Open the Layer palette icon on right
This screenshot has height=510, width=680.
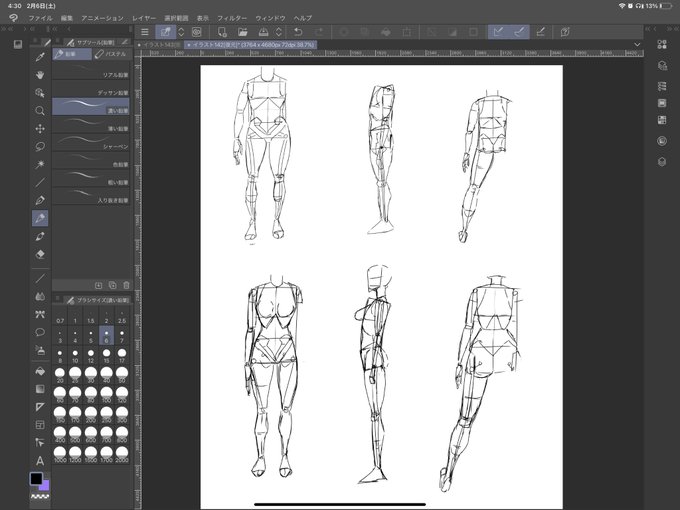(x=662, y=162)
